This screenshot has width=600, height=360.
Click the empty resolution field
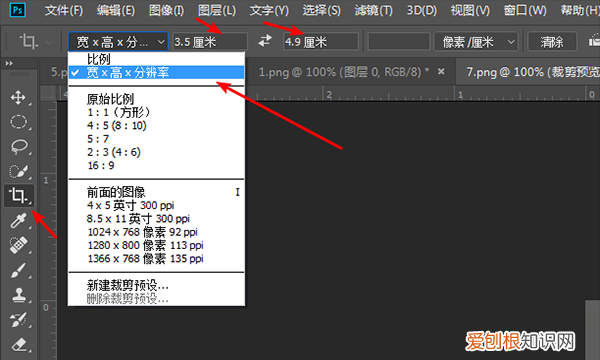click(x=399, y=42)
